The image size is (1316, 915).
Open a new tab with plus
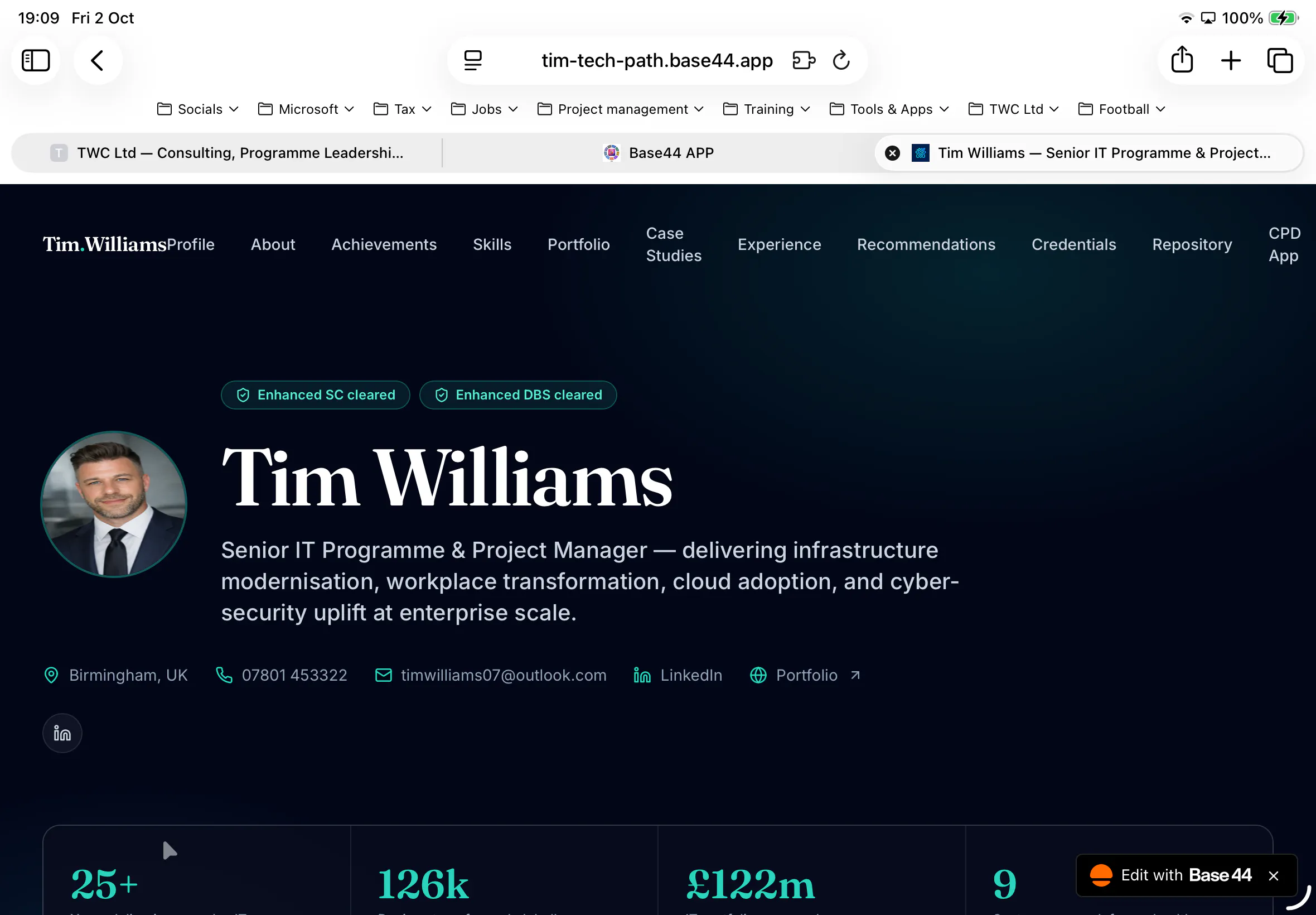point(1231,60)
